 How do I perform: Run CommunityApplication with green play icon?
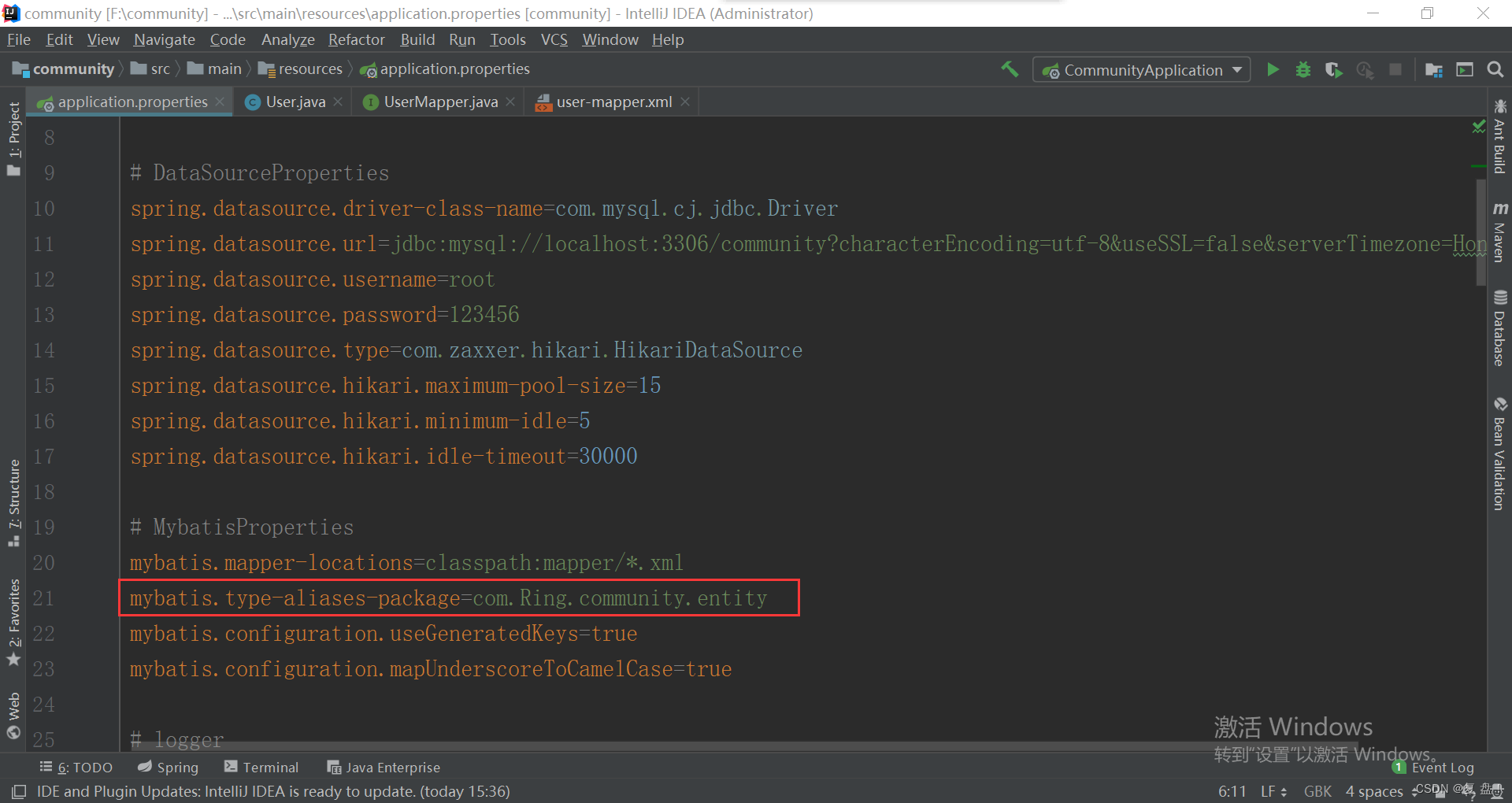(x=1273, y=69)
